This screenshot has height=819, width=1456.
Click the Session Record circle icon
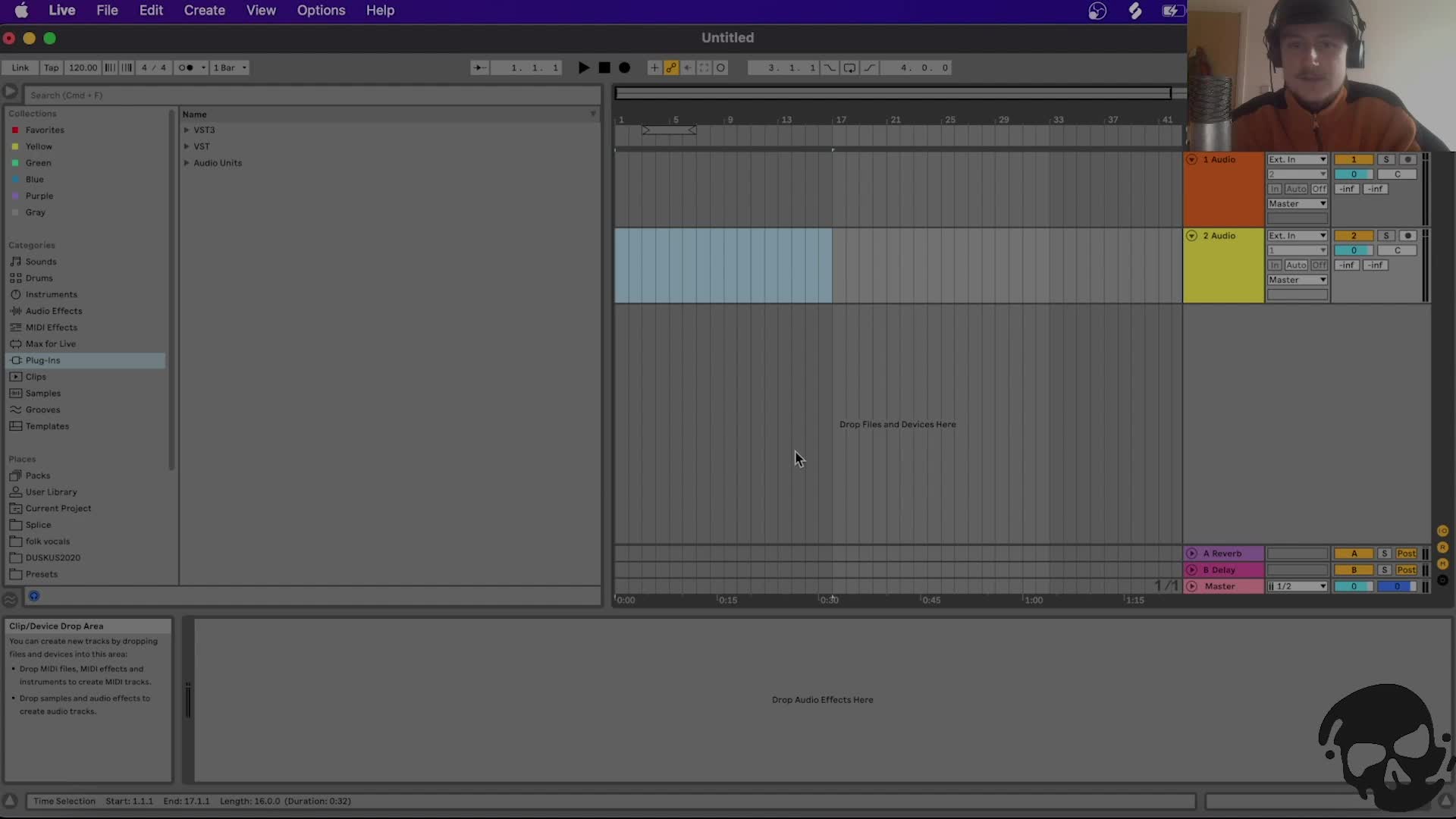(720, 67)
